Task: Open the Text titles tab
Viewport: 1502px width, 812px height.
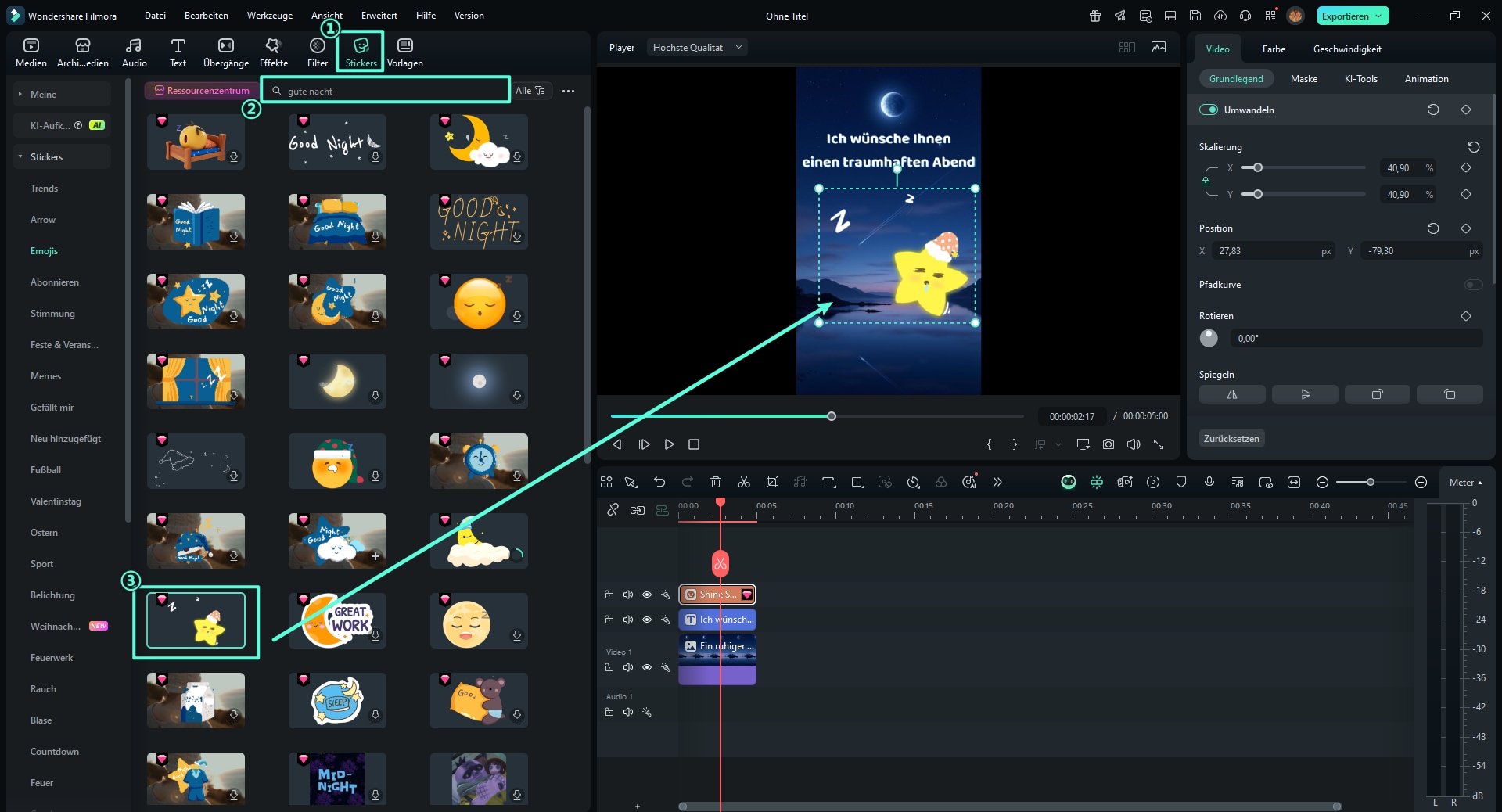Action: point(178,52)
